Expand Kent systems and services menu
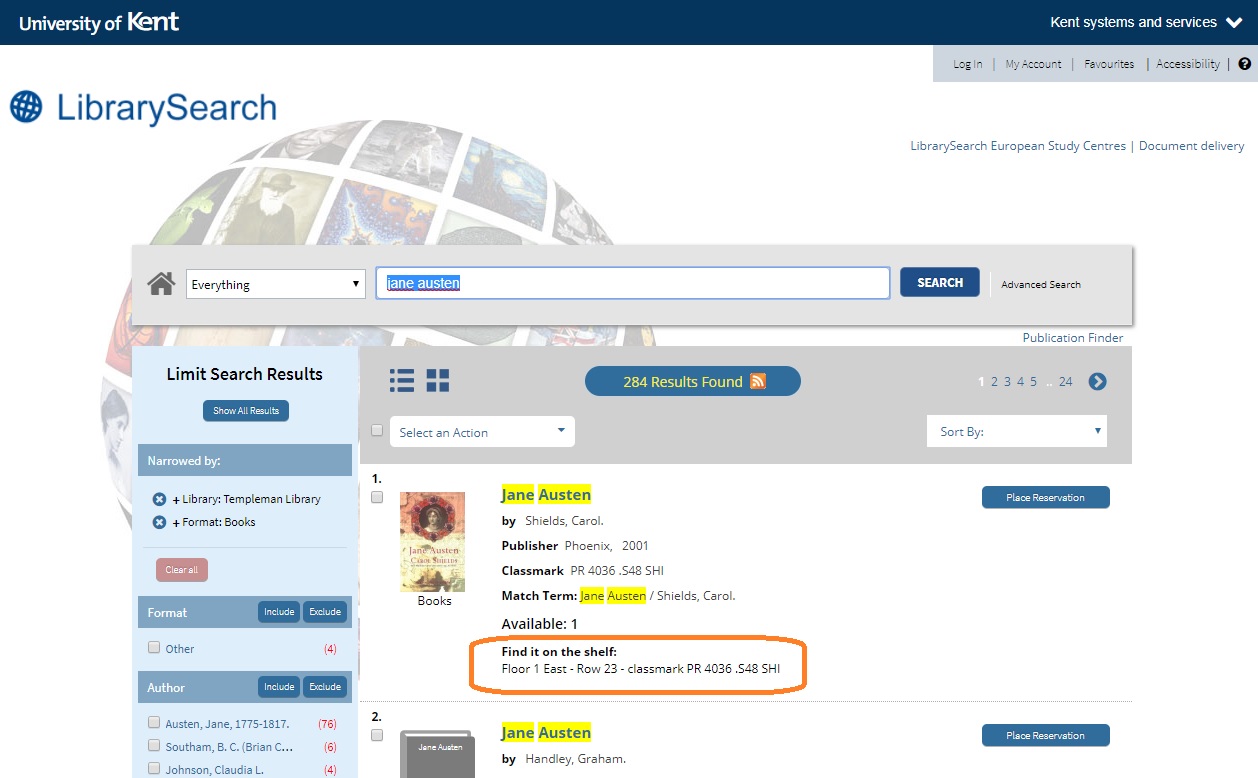 pos(1145,22)
